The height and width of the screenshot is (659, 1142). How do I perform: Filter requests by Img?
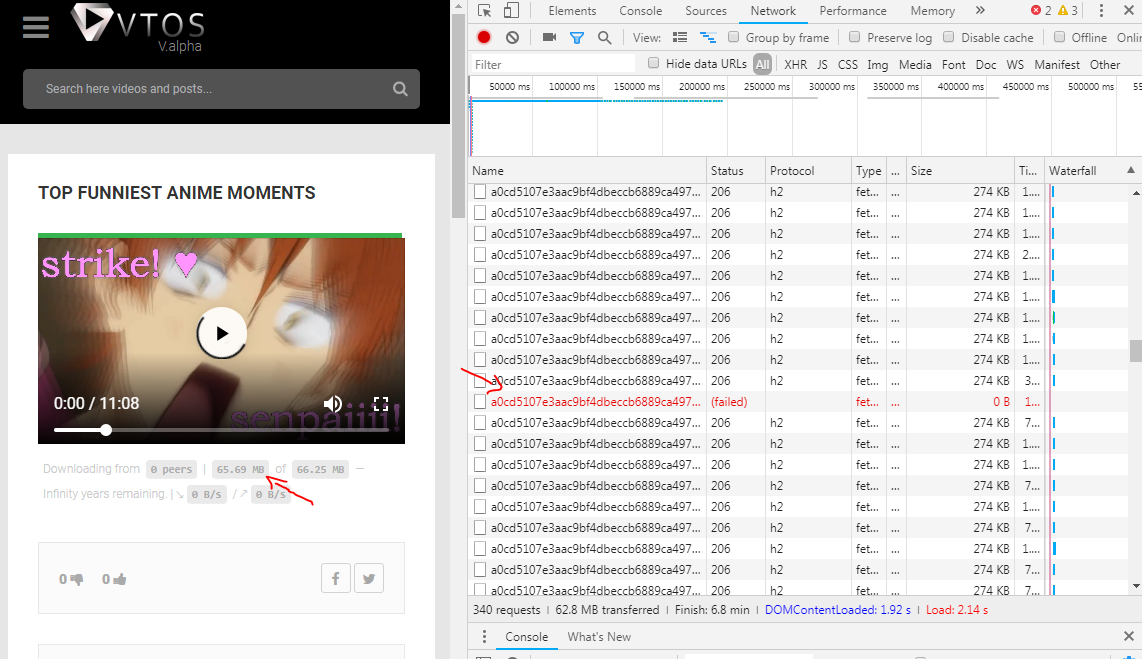[878, 65]
